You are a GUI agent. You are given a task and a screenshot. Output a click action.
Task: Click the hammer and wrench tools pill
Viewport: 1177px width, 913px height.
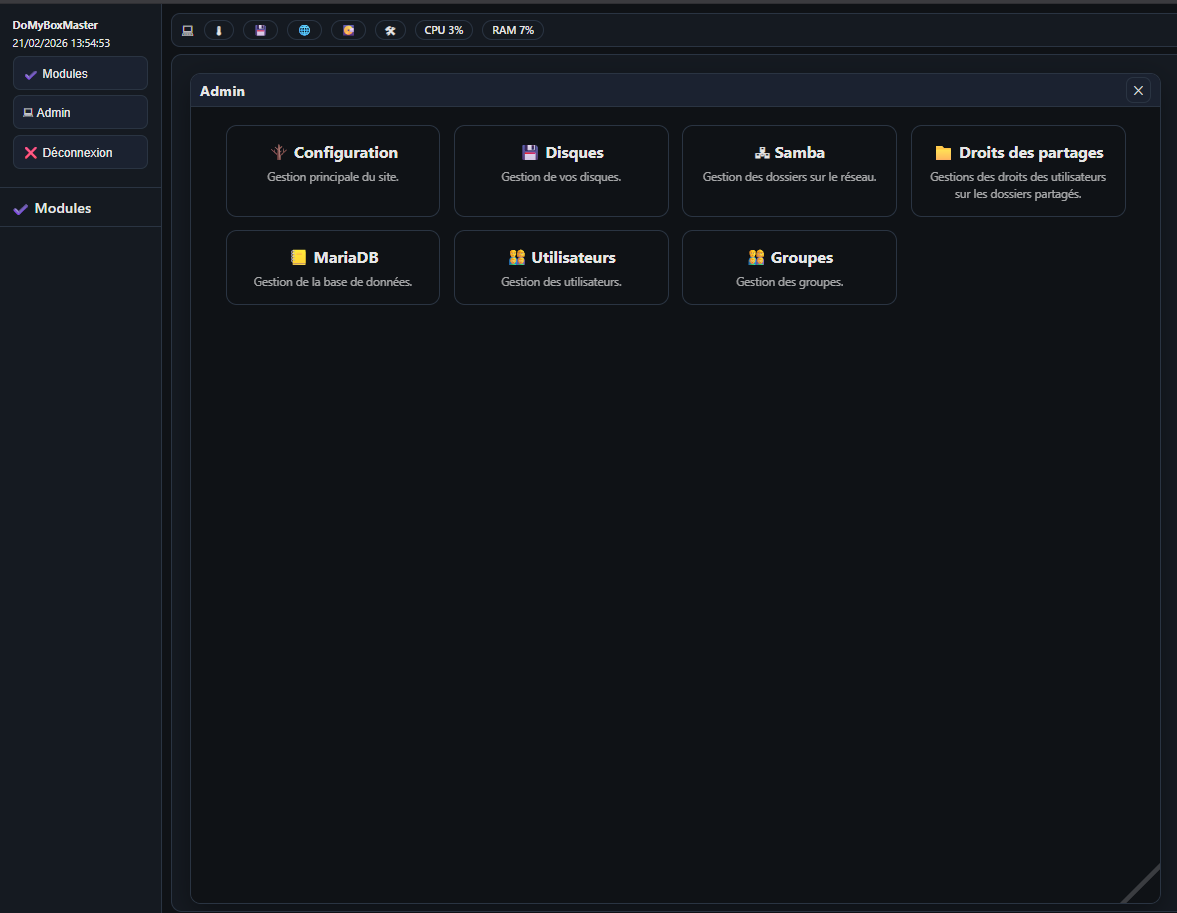[x=390, y=31]
